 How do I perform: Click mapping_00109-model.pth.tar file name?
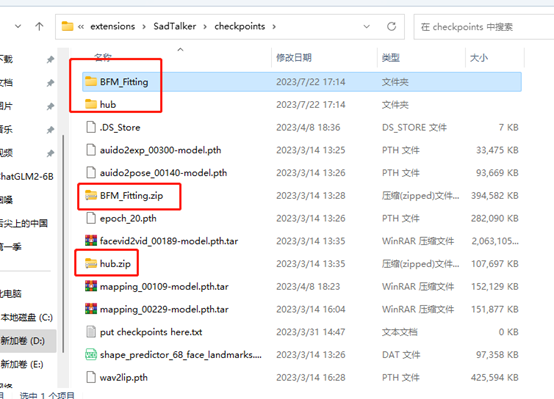[164, 287]
